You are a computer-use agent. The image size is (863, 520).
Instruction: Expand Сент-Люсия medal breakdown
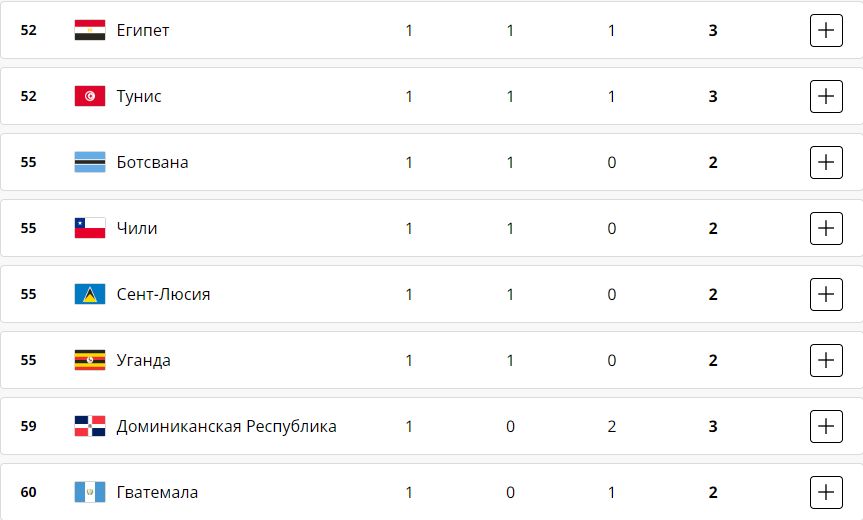(x=825, y=294)
